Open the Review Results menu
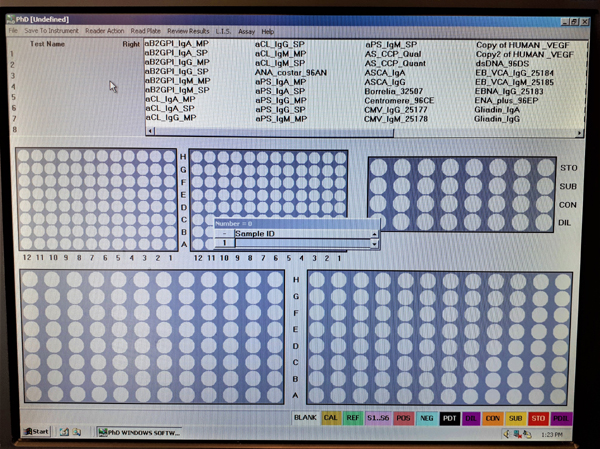Screen dimensions: 600x449 tap(189, 31)
